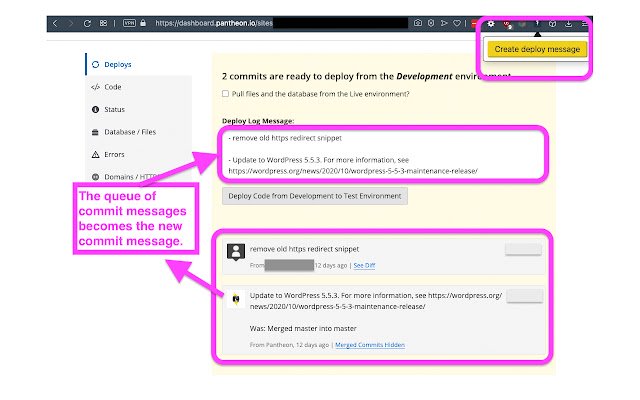Check Pull files and database from Live
Screen dimensions: 640x400
(x=225, y=93)
